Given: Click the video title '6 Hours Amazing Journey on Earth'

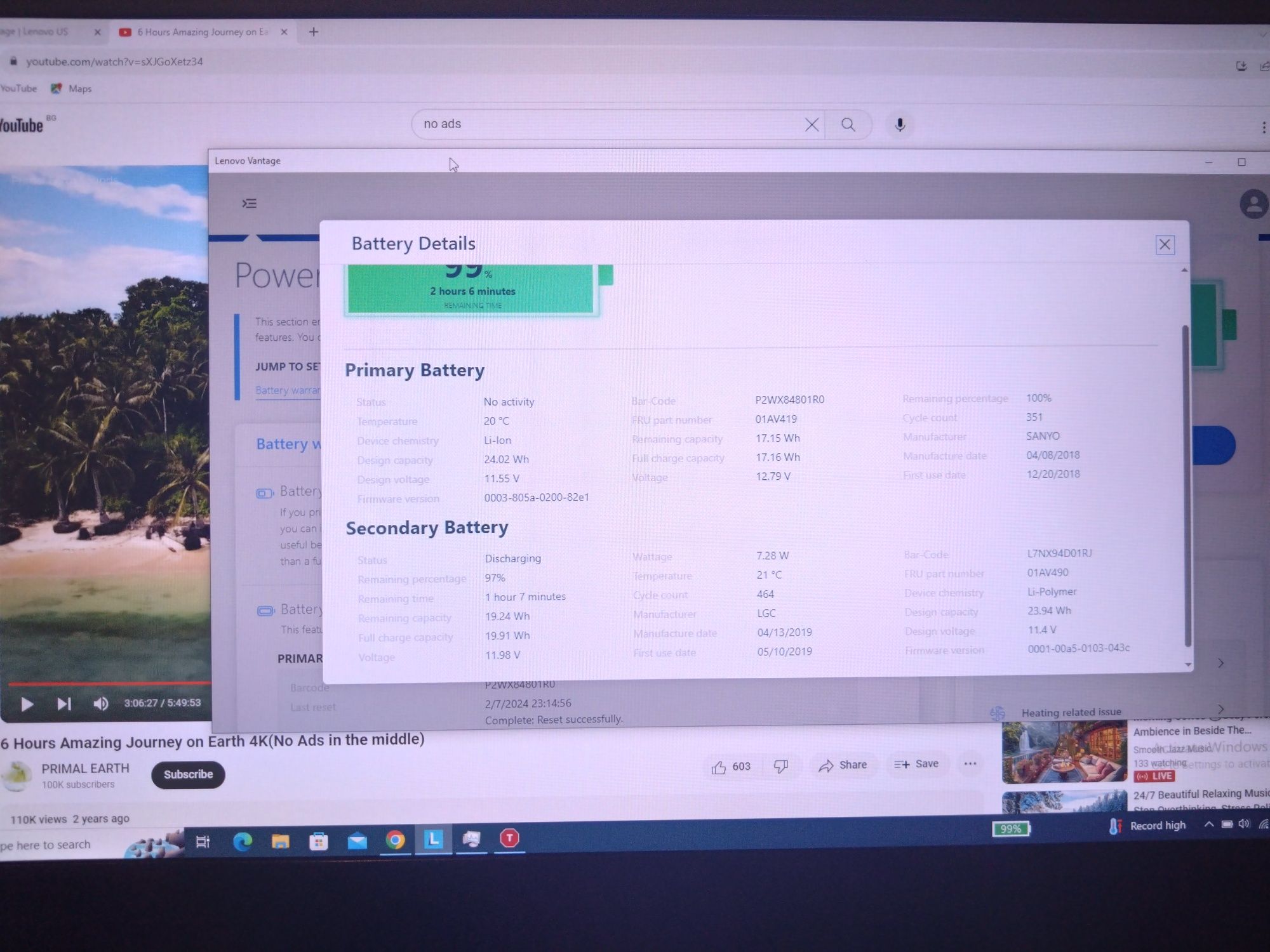Looking at the screenshot, I should click(212, 741).
